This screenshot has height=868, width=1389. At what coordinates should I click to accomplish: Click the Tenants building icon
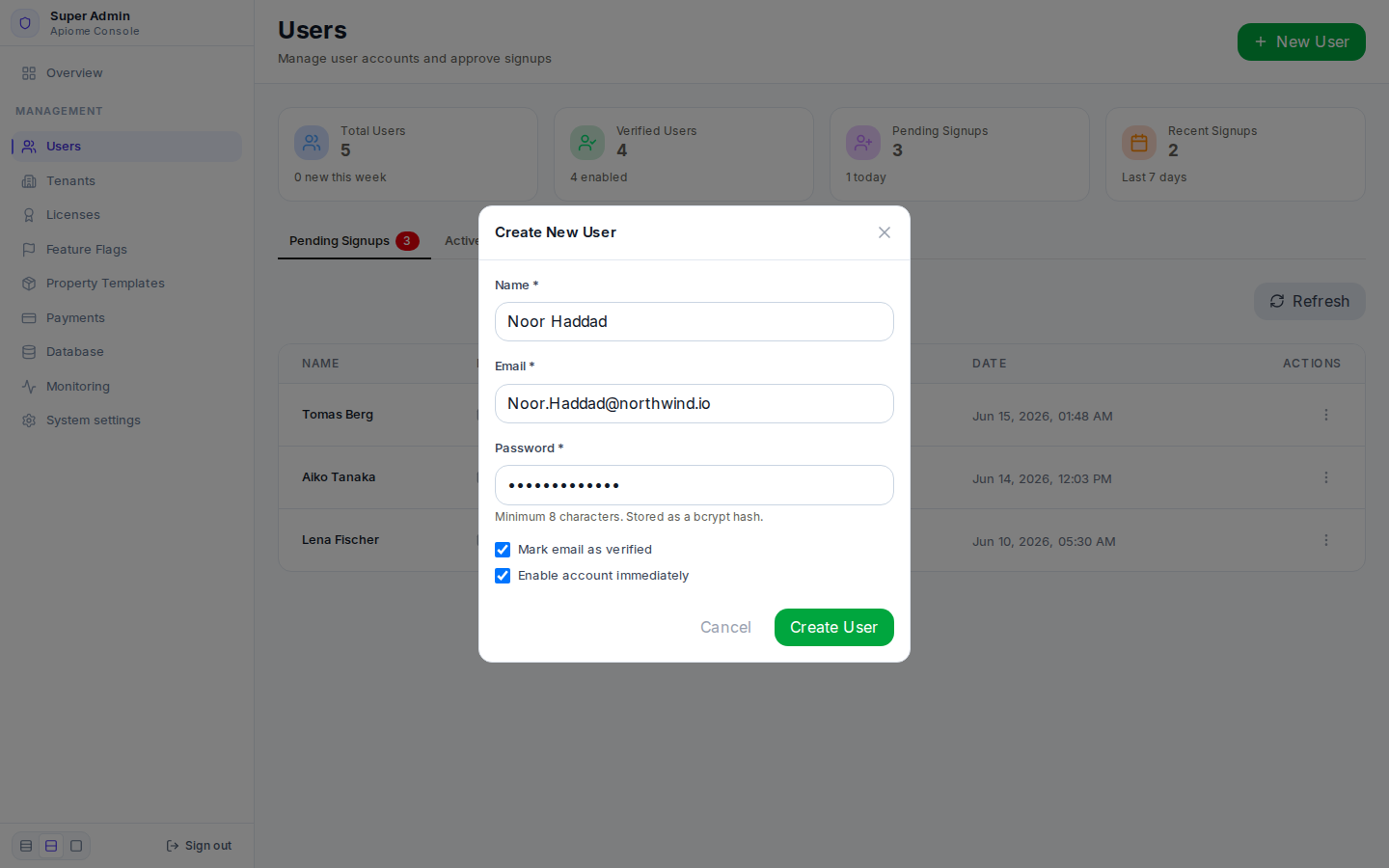tap(29, 181)
